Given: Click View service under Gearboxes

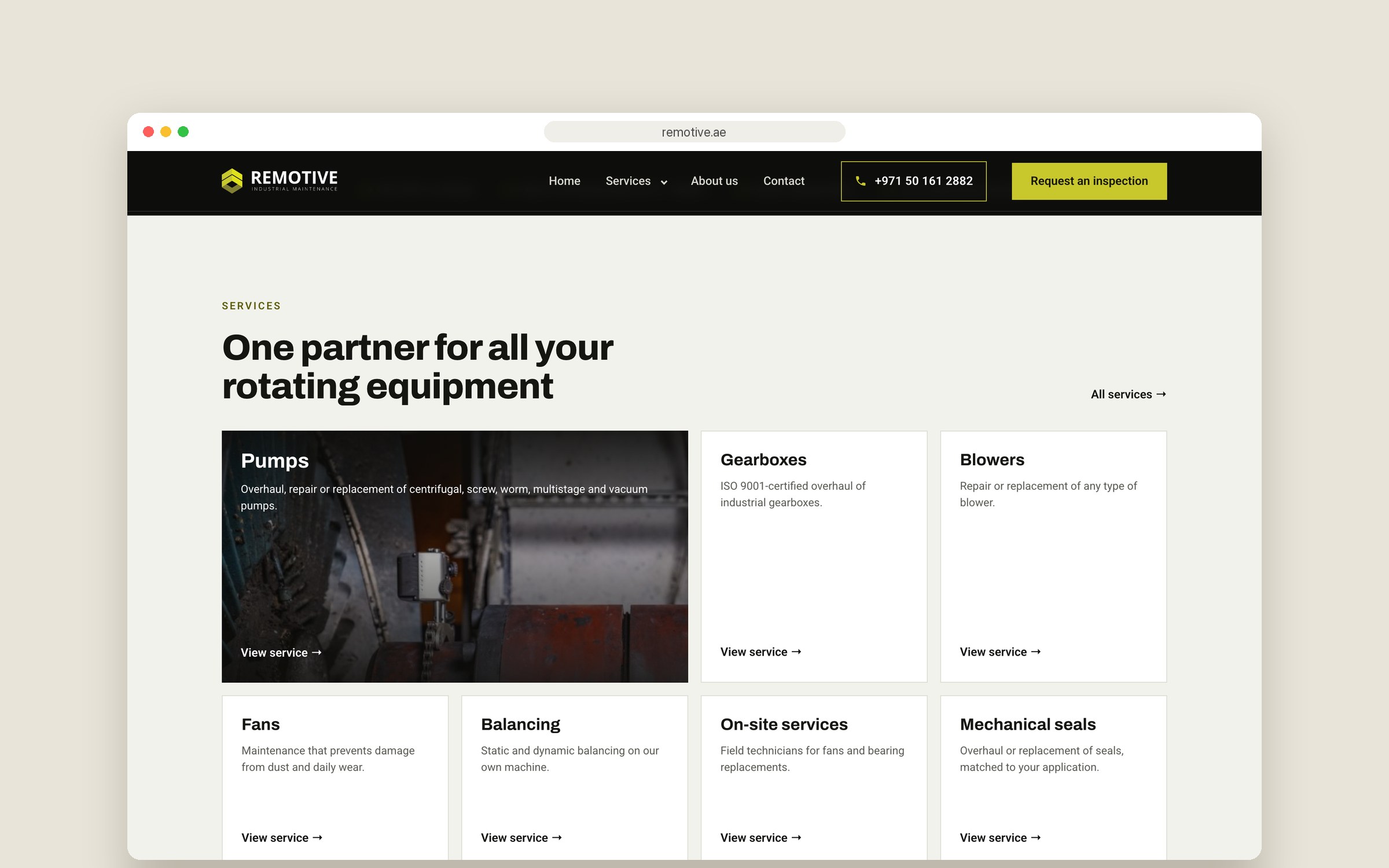Looking at the screenshot, I should pos(760,652).
